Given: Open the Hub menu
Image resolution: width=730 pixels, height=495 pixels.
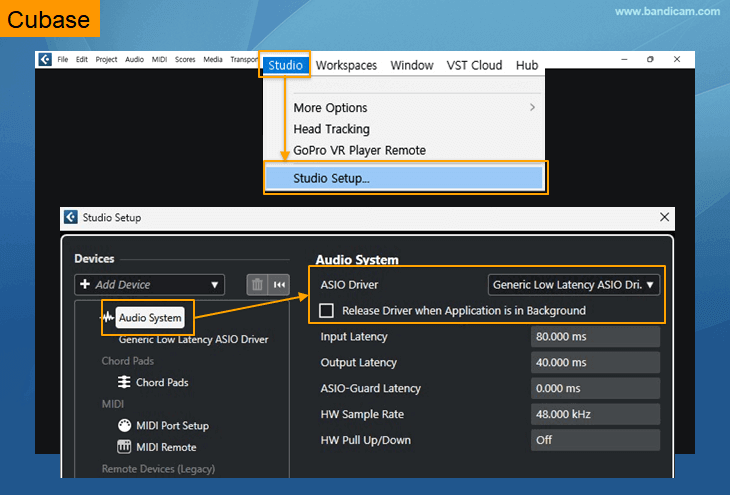Looking at the screenshot, I should (x=527, y=66).
